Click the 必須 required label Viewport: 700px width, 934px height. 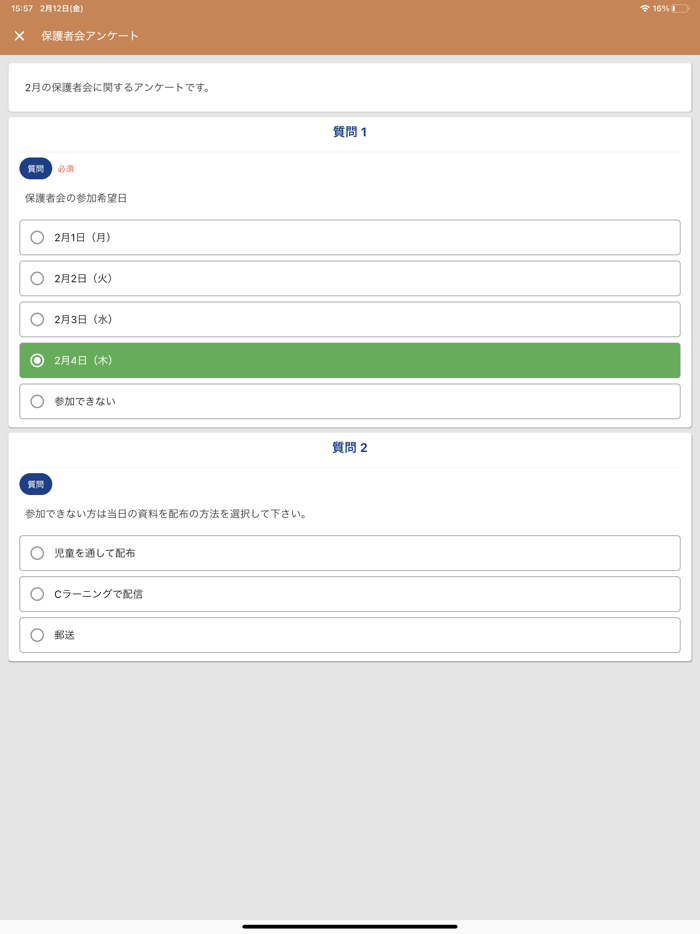point(66,168)
